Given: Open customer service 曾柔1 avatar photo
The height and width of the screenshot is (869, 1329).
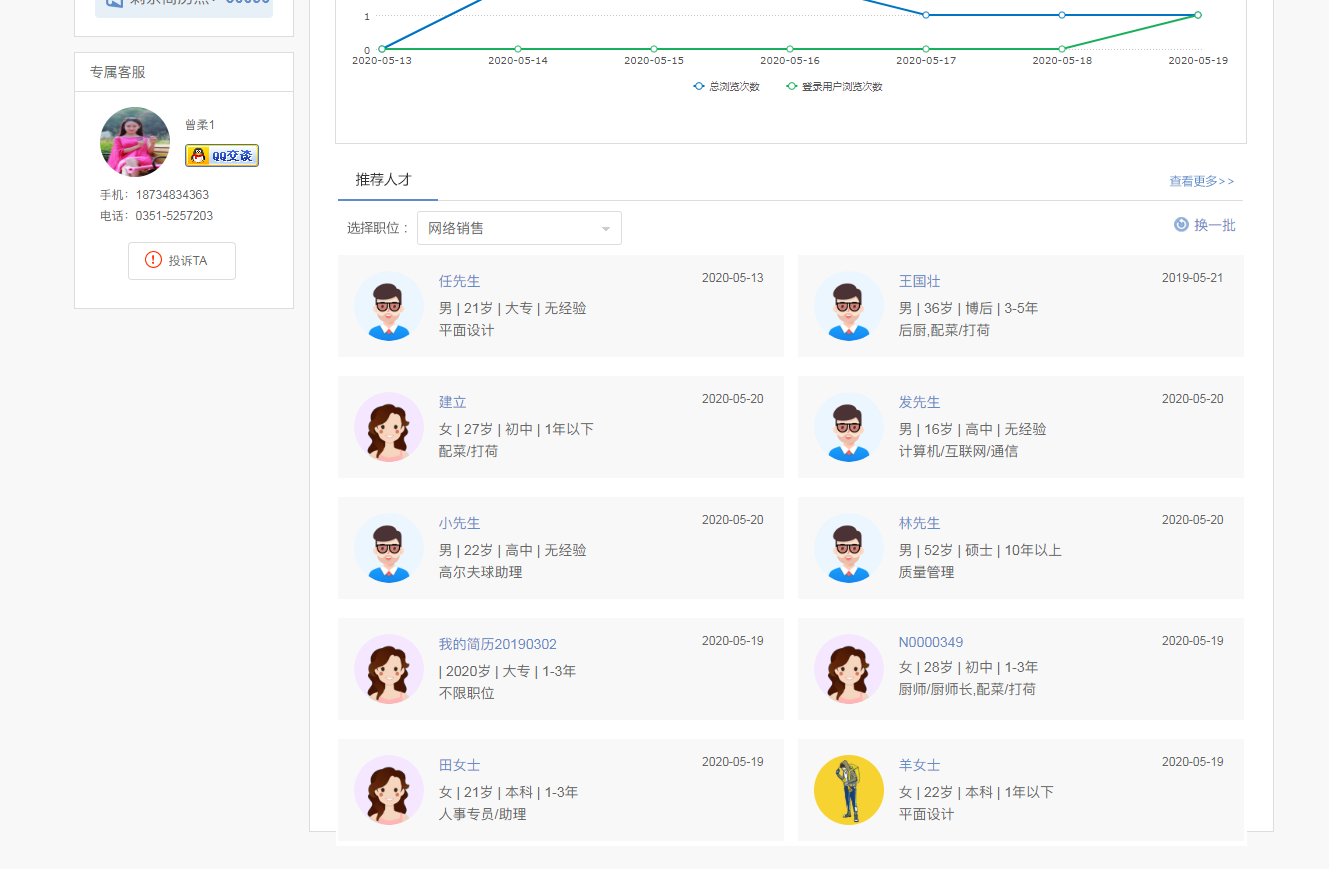Looking at the screenshot, I should [135, 142].
